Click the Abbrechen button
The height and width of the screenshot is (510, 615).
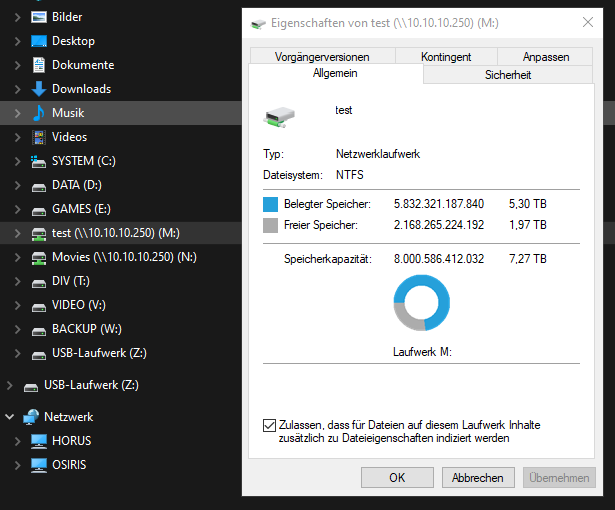point(478,477)
